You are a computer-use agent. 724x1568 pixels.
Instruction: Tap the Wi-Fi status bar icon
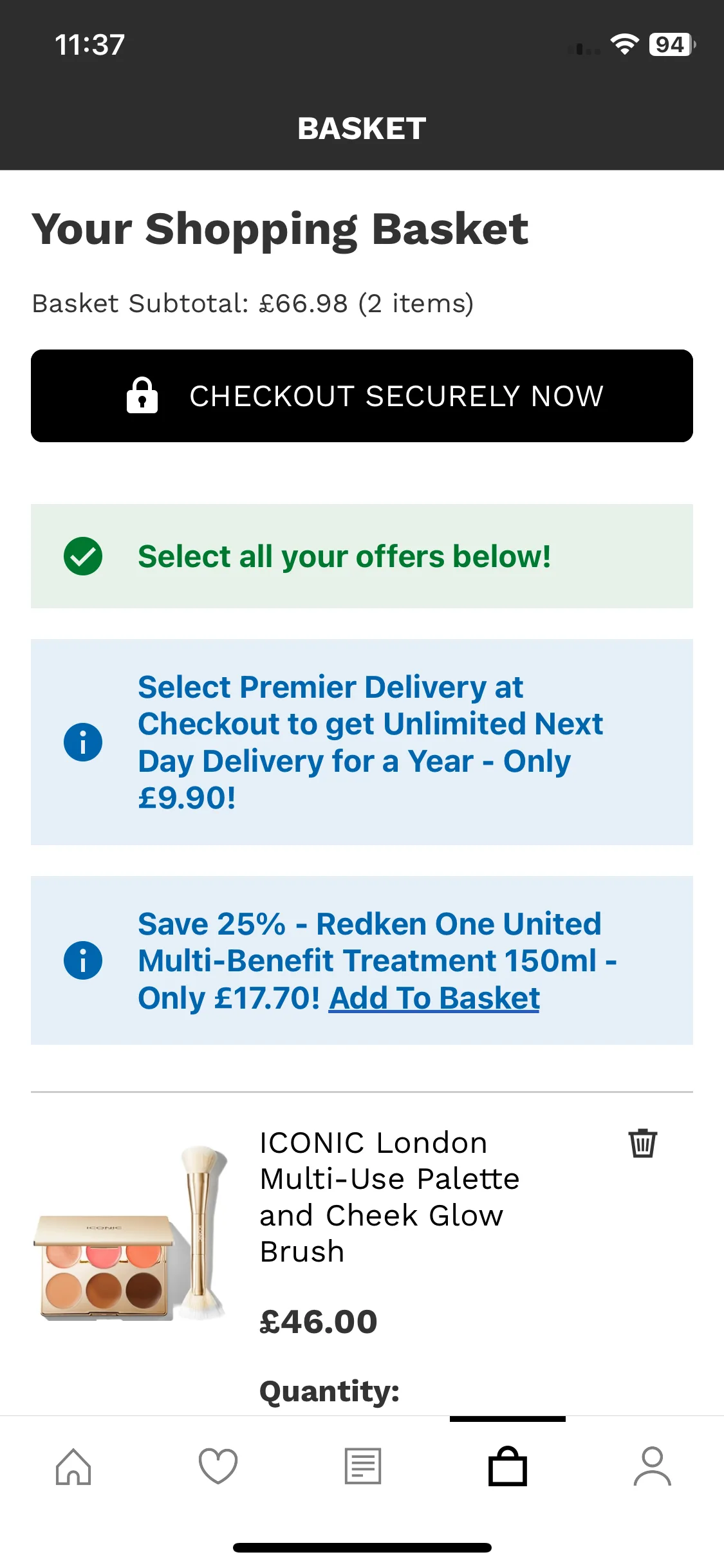[x=624, y=44]
